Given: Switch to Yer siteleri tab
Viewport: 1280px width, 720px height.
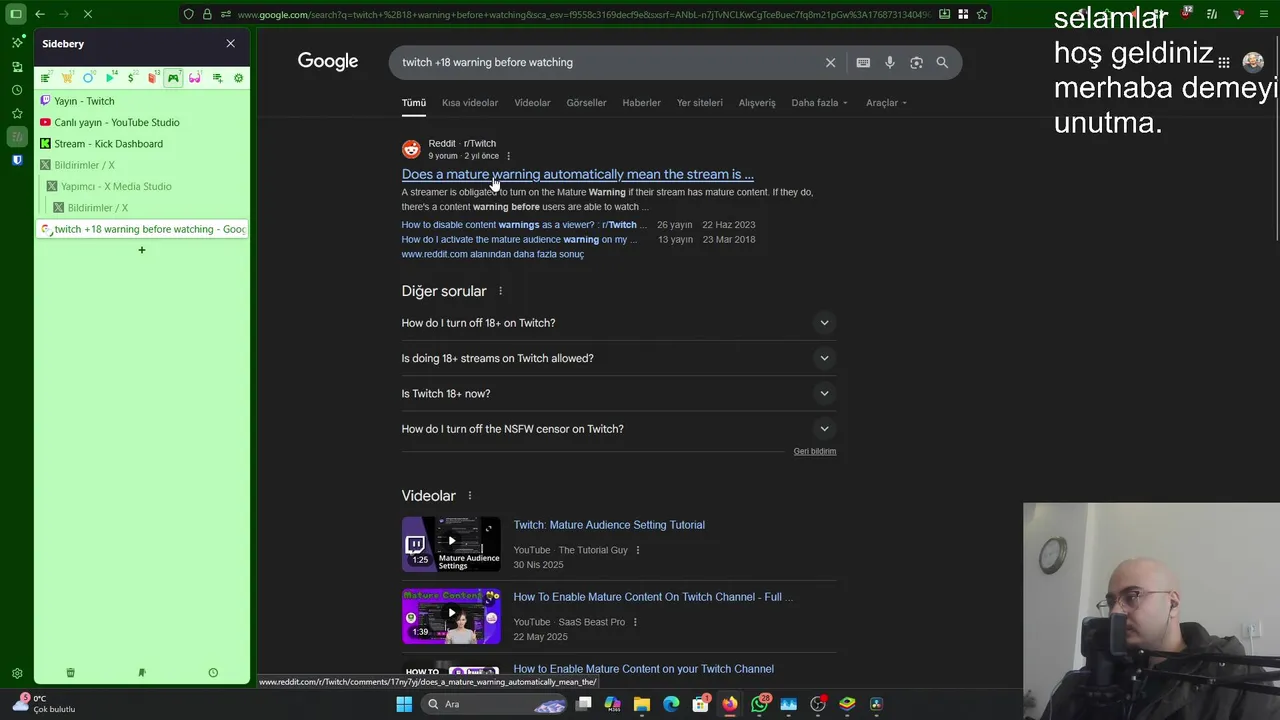Looking at the screenshot, I should [x=700, y=102].
